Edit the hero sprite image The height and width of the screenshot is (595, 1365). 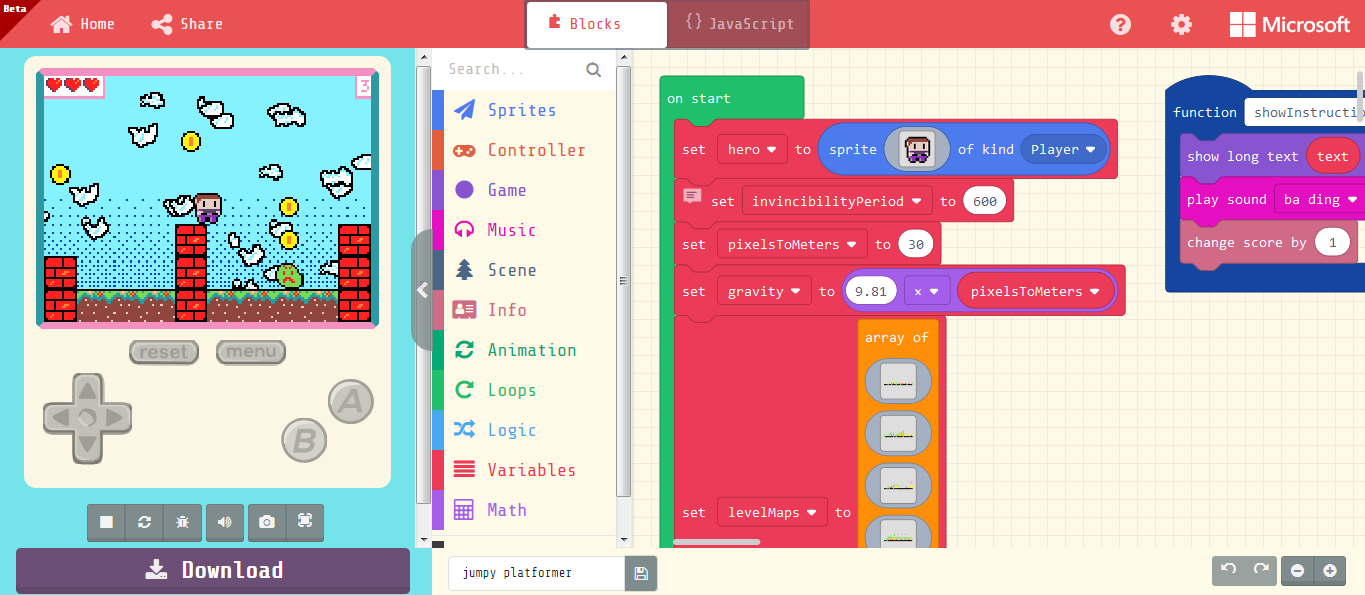point(917,150)
